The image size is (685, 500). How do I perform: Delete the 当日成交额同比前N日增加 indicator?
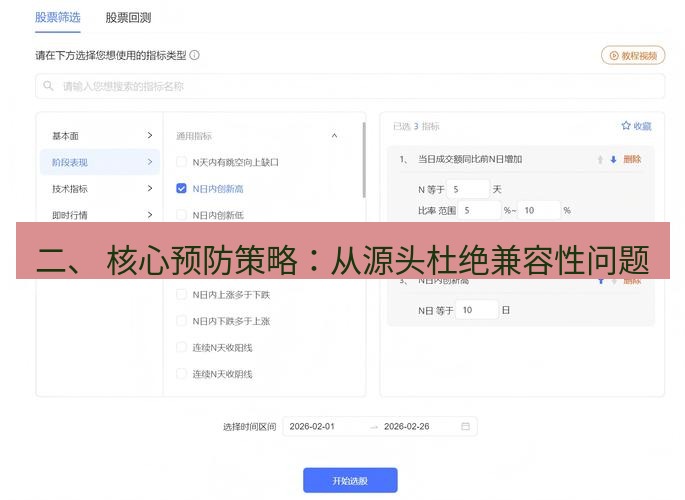coord(632,159)
